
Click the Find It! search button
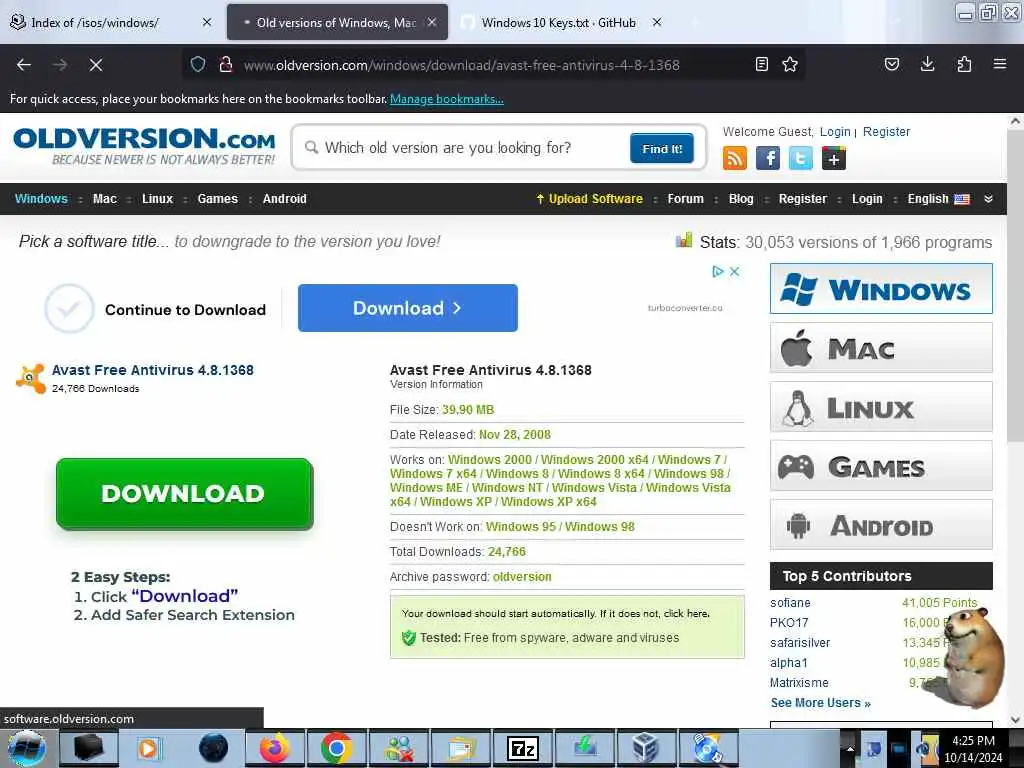click(662, 149)
